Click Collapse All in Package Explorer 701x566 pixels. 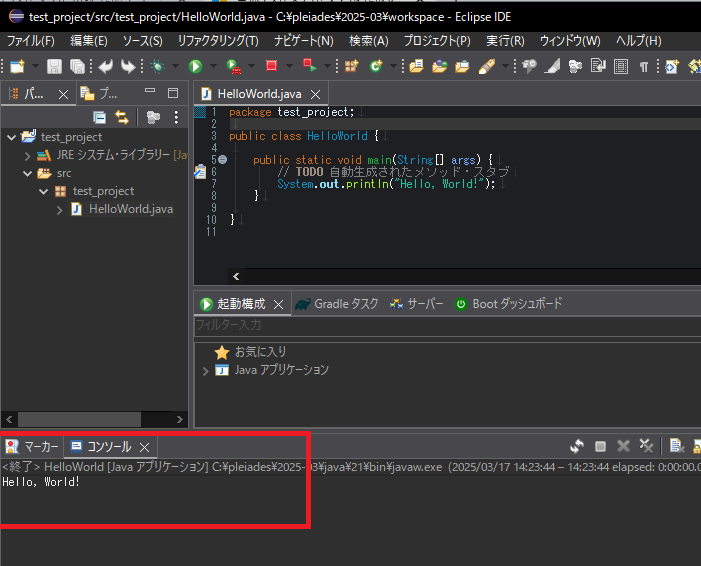click(99, 118)
